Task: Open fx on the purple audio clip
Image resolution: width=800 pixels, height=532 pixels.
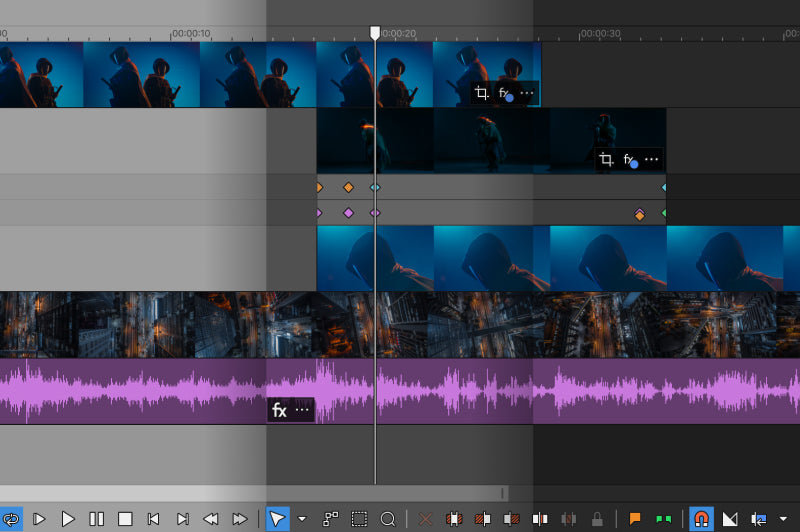Action: point(279,410)
